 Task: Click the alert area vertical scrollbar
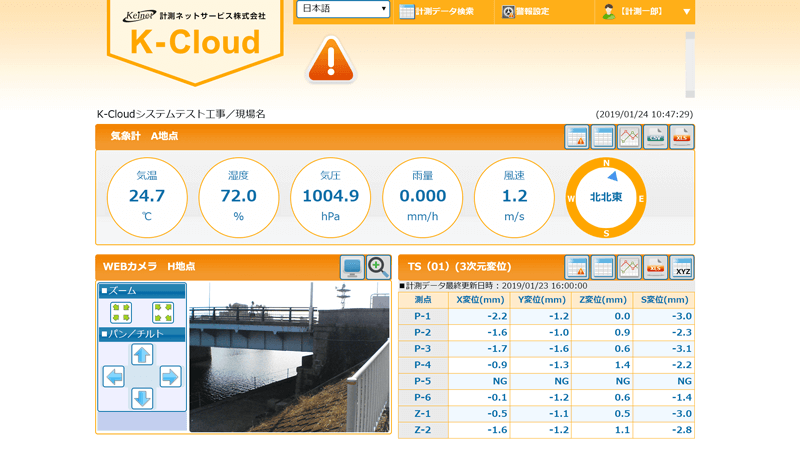tap(690, 65)
